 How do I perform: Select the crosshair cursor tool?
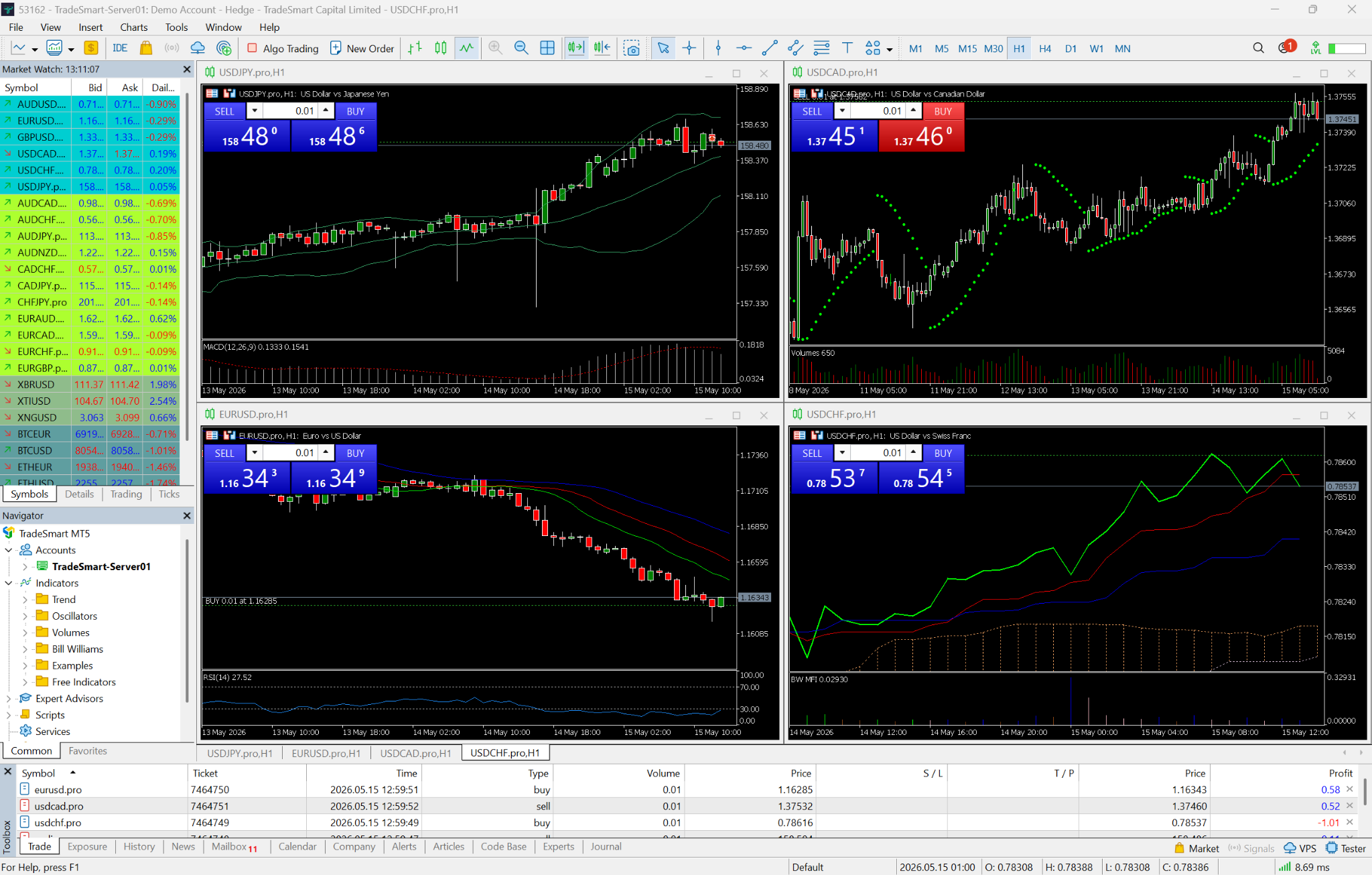point(689,48)
